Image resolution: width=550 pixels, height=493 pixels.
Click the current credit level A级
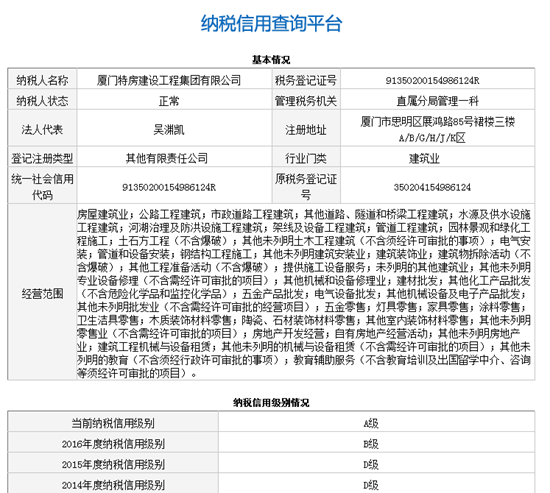pyautogui.click(x=371, y=424)
